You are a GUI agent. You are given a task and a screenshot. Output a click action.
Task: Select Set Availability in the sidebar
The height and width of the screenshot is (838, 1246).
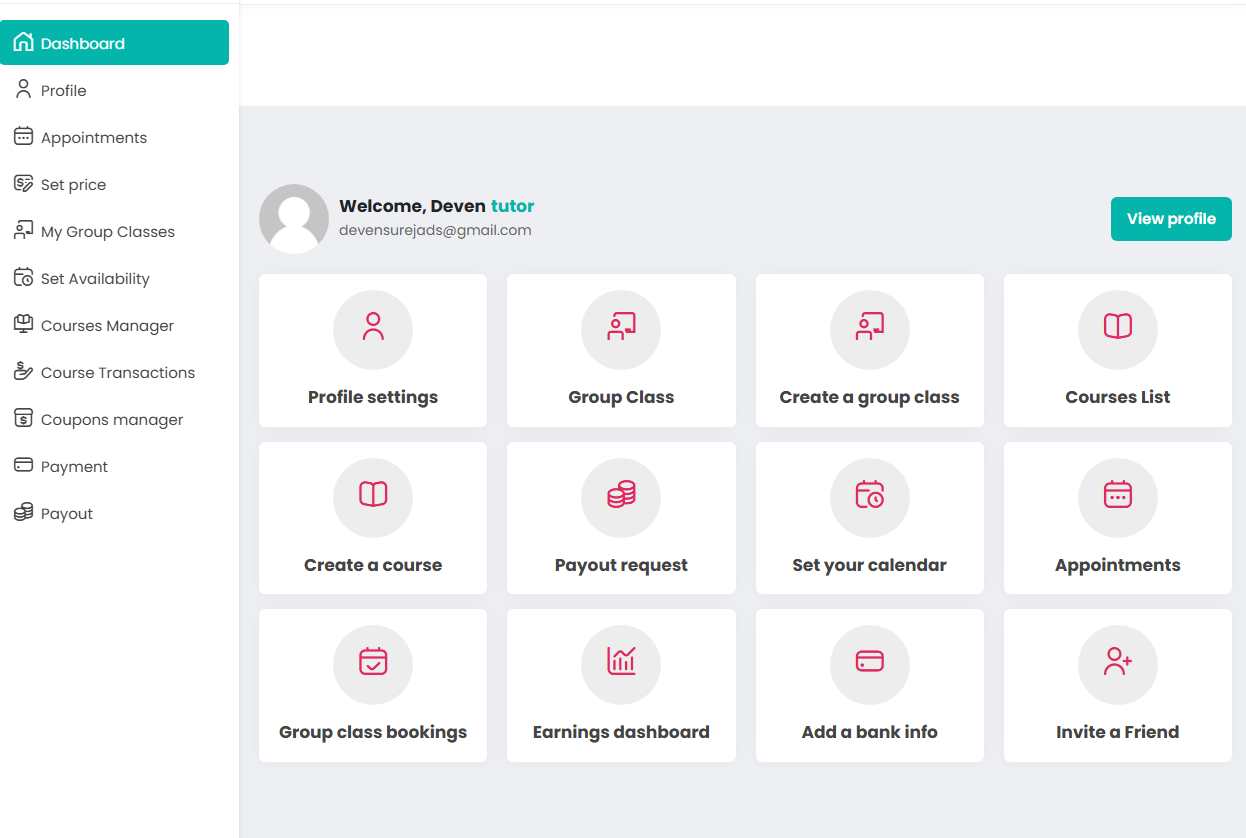(x=115, y=278)
